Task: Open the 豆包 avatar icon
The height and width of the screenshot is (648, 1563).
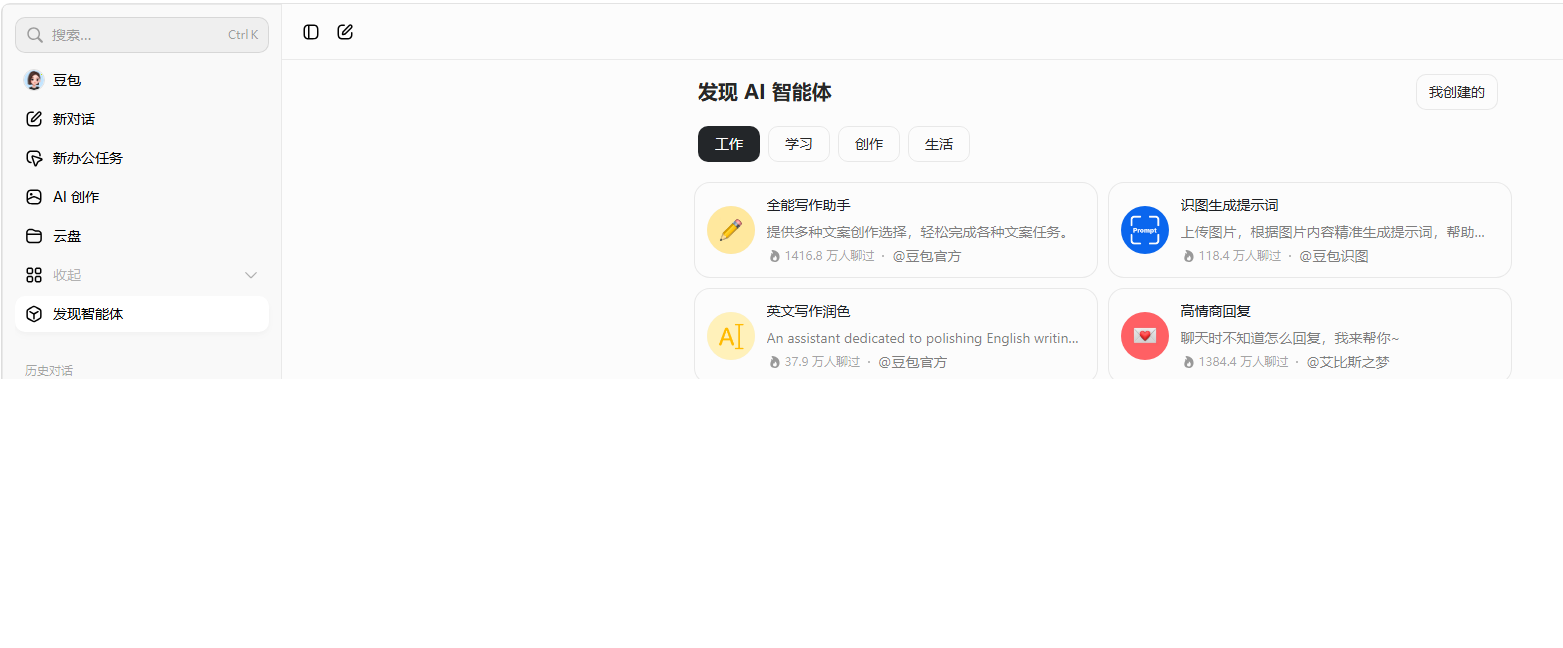Action: click(x=34, y=80)
